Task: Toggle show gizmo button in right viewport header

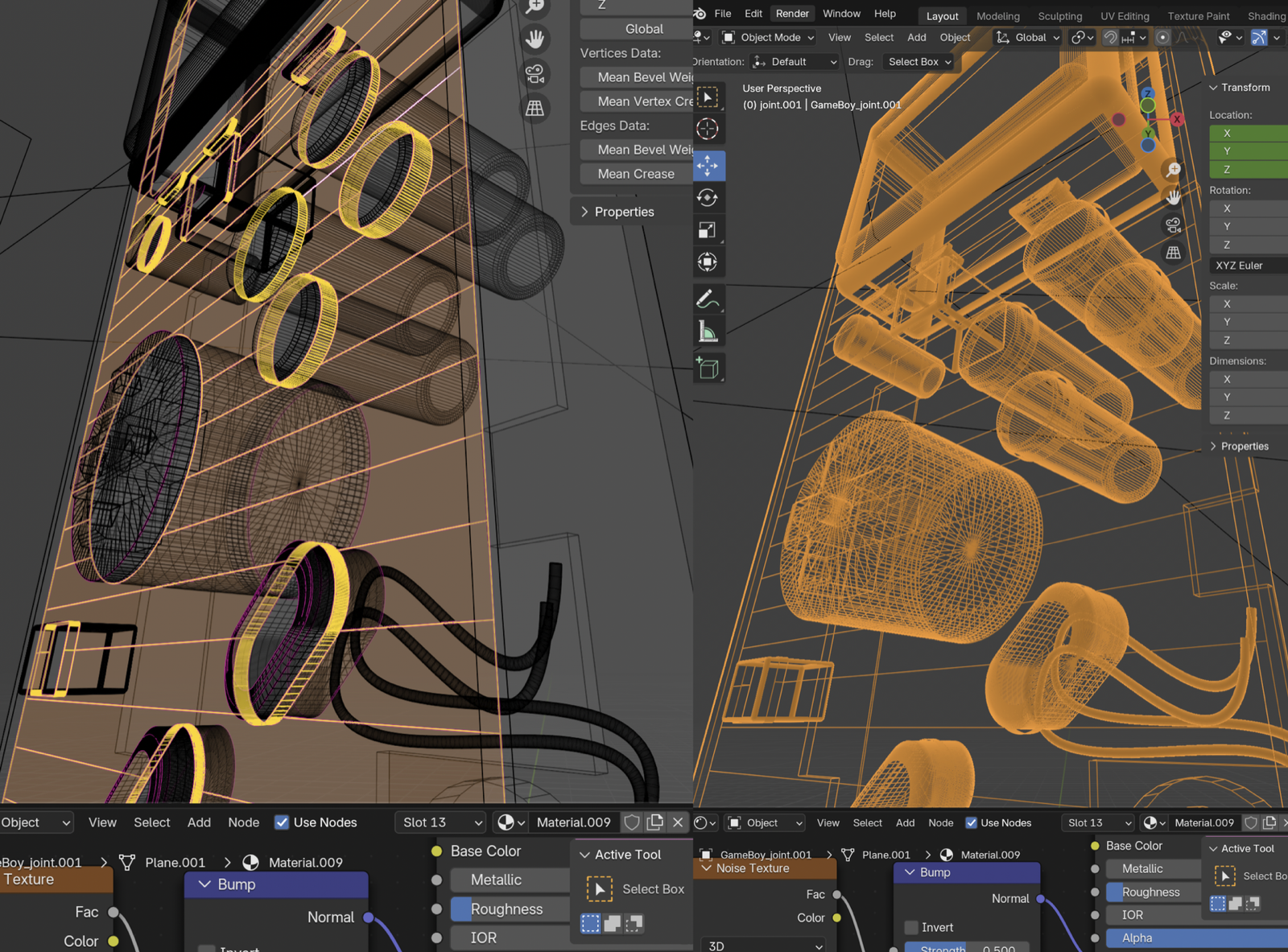Action: [1259, 38]
